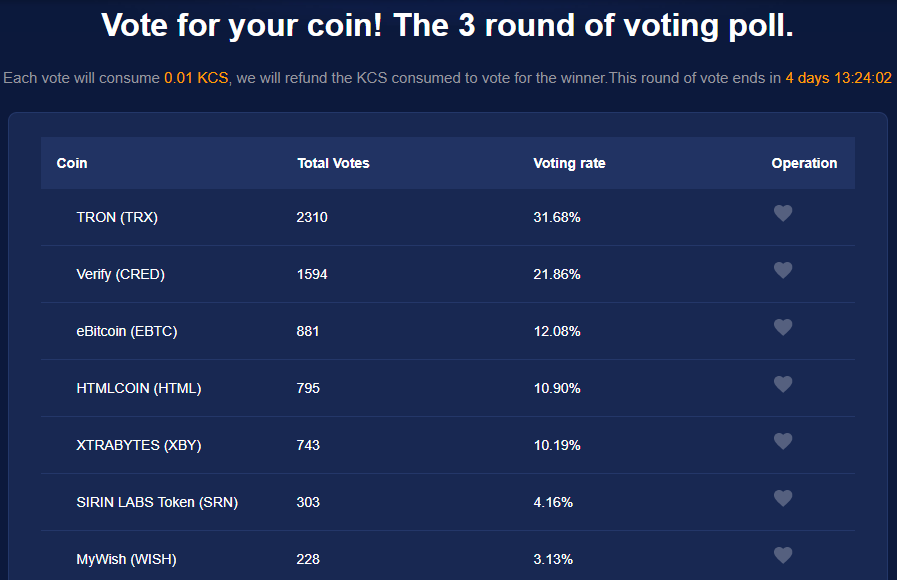
Task: Click the heart next to eBitcoin (EBTC)
Action: click(x=783, y=327)
